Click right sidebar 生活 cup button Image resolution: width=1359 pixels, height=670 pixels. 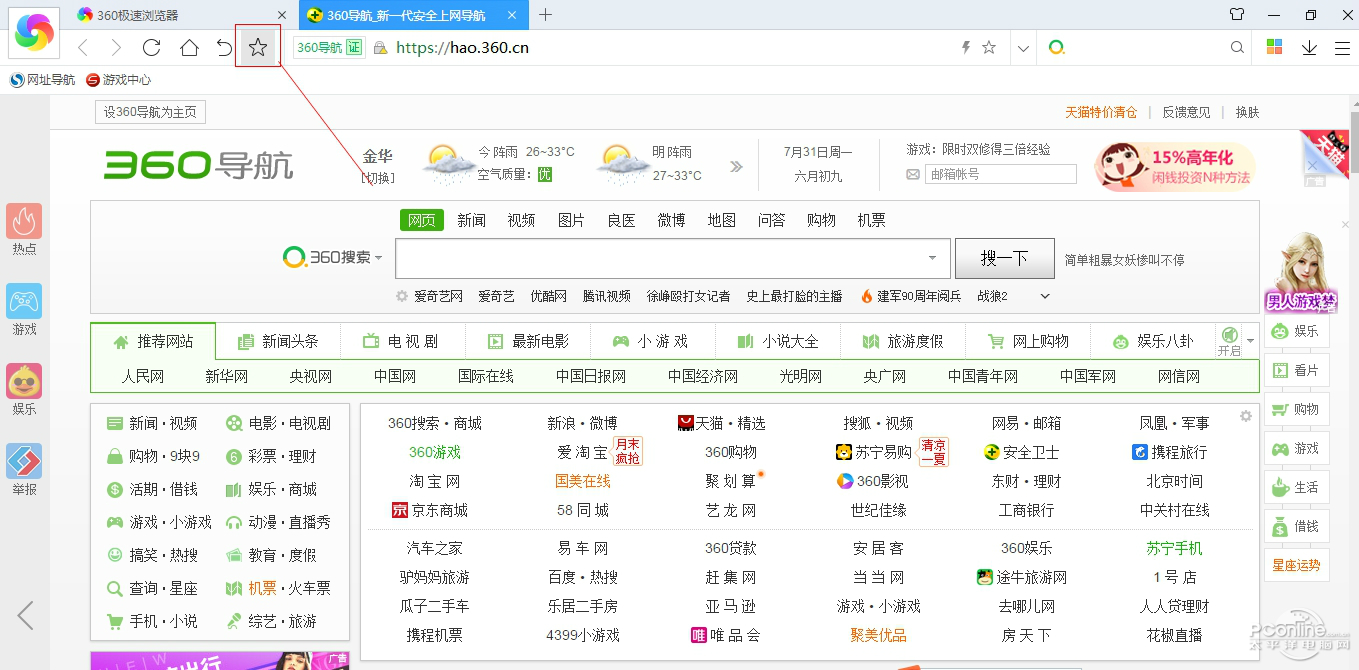(x=1296, y=487)
